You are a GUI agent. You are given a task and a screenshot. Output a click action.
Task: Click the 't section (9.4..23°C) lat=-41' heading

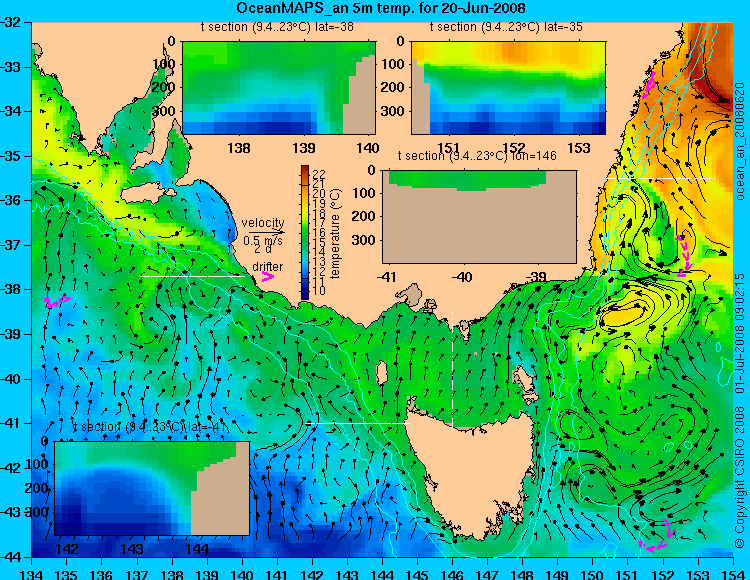pos(148,427)
